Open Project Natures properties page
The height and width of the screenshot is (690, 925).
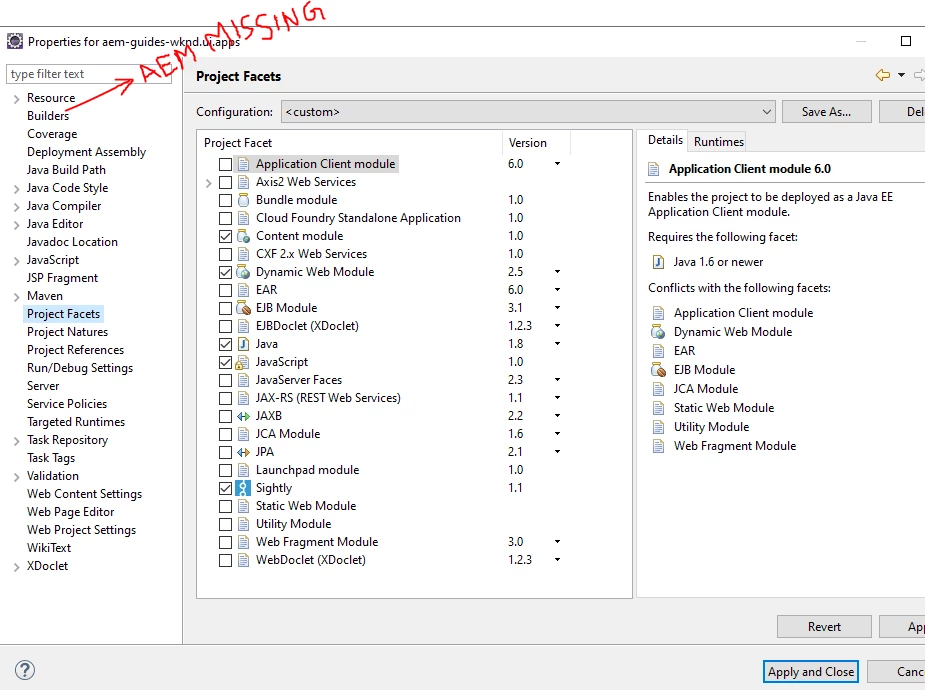point(67,332)
